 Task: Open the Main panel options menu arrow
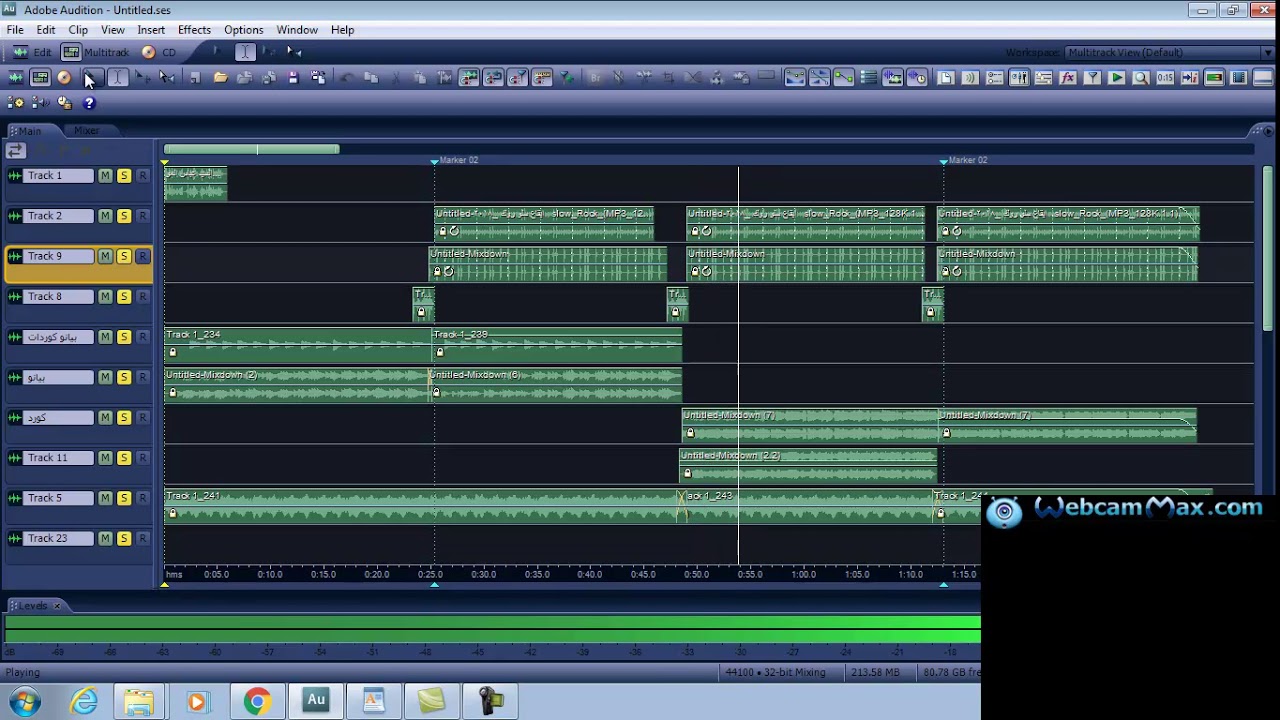1266,131
